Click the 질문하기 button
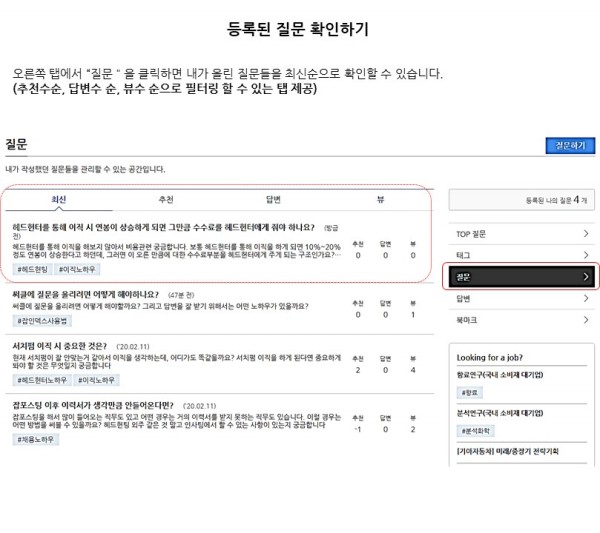This screenshot has height=533, width=600. point(570,146)
